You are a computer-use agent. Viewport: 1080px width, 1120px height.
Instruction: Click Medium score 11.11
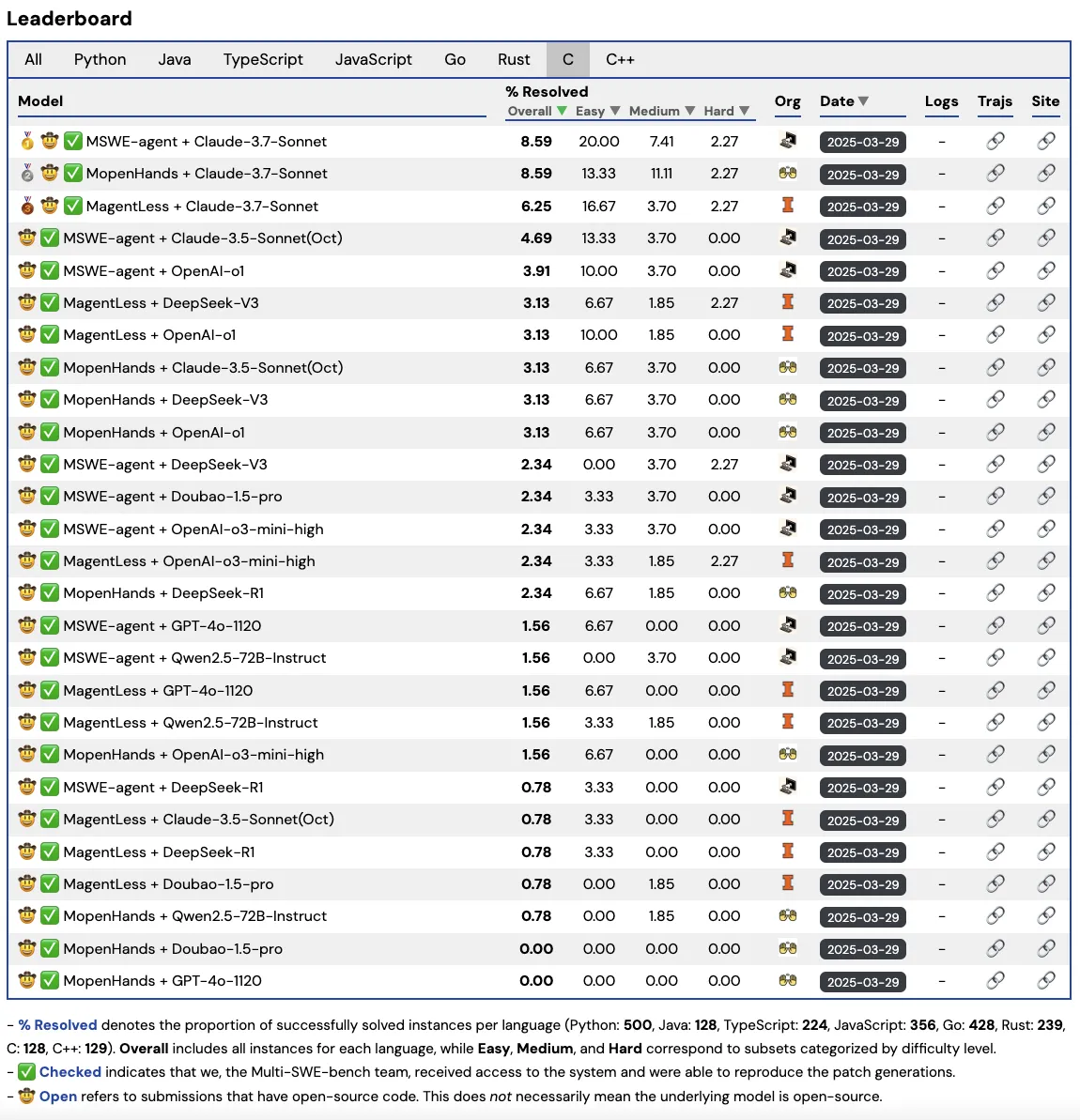[x=661, y=174]
